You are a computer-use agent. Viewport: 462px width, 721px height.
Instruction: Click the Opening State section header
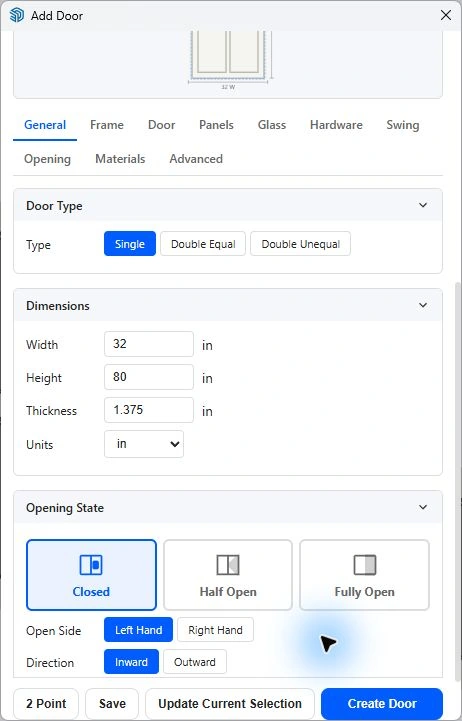pos(228,508)
